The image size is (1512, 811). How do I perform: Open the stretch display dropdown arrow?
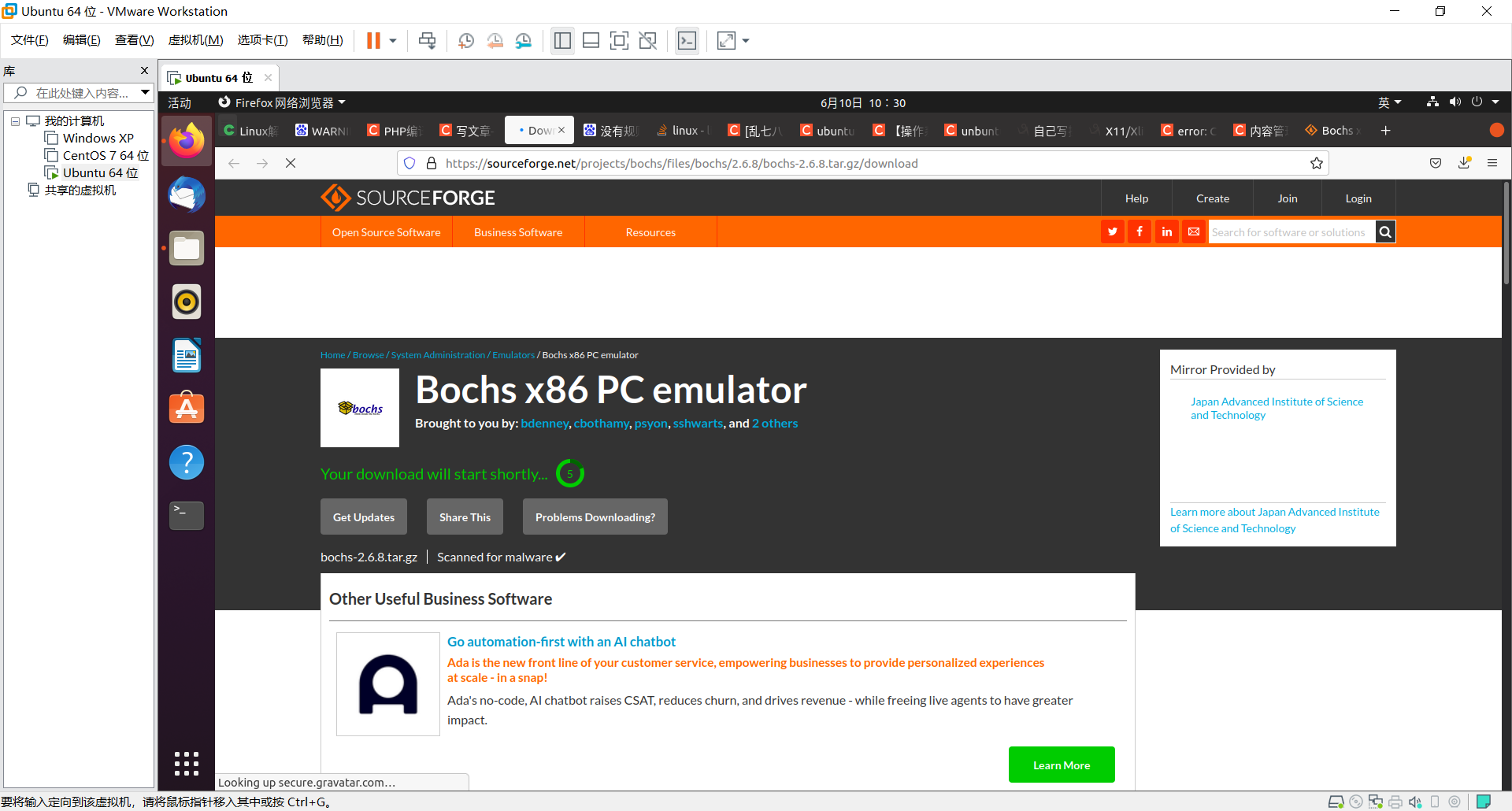pyautogui.click(x=746, y=41)
